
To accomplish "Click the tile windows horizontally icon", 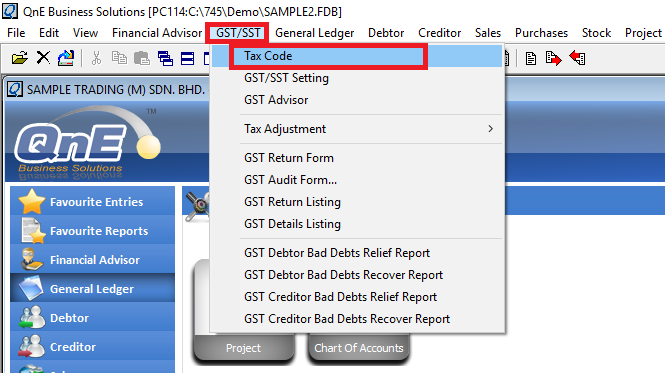I will [x=187, y=58].
